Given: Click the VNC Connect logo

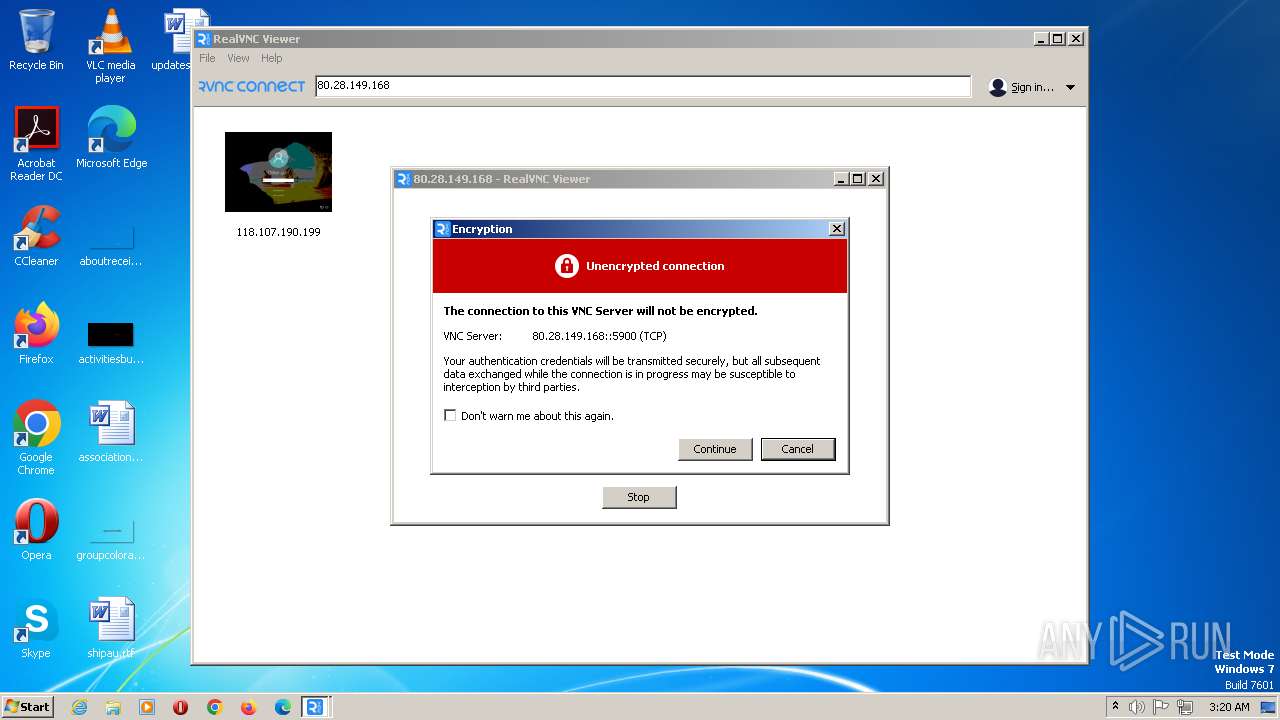Looking at the screenshot, I should pyautogui.click(x=251, y=86).
